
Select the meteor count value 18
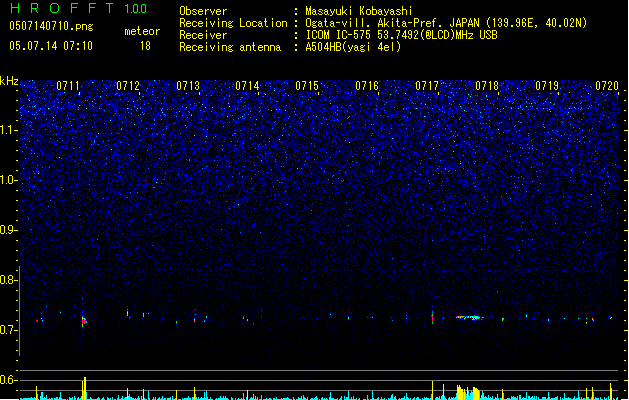point(145,46)
